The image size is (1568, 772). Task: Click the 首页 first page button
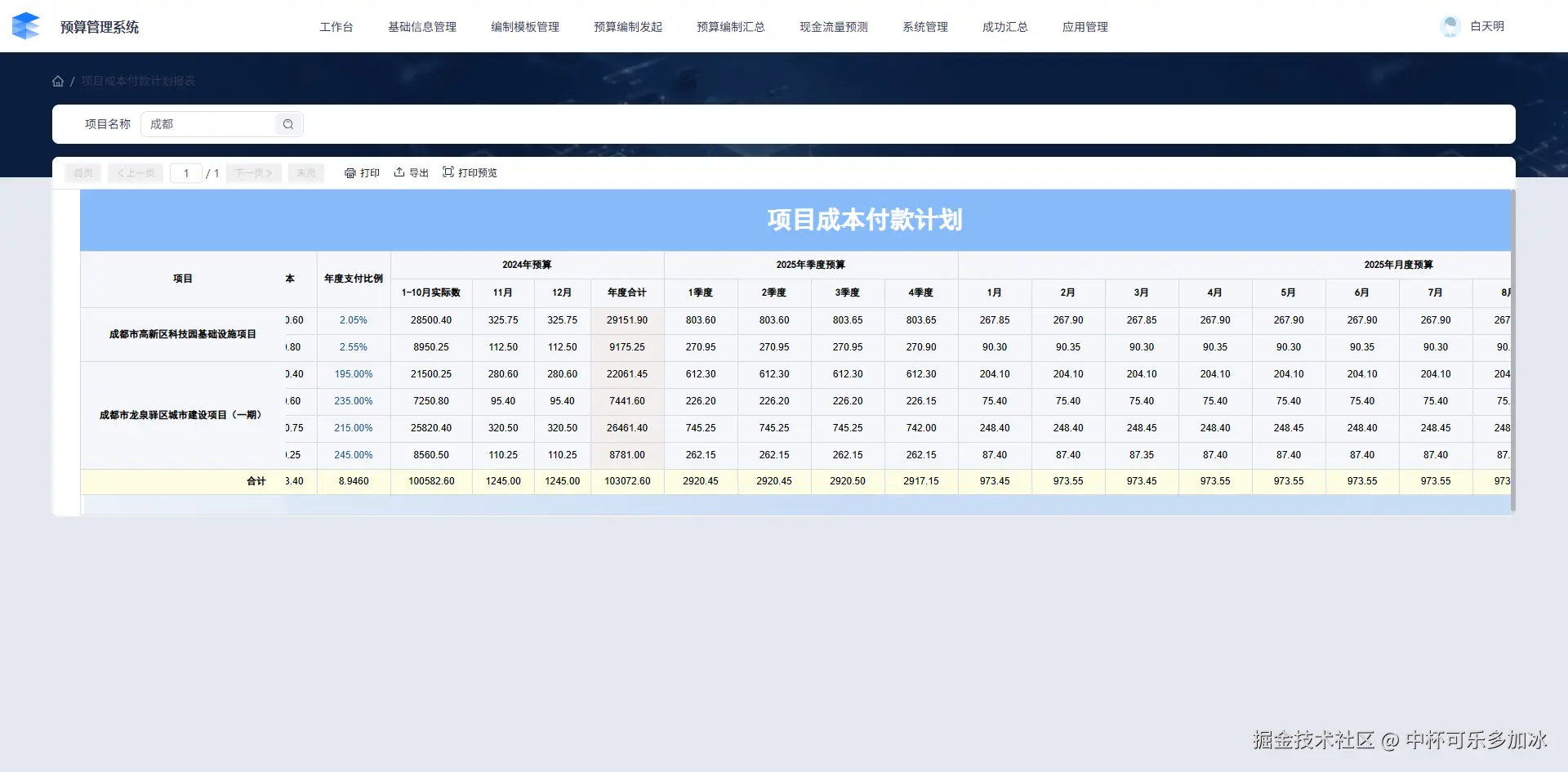pos(83,173)
